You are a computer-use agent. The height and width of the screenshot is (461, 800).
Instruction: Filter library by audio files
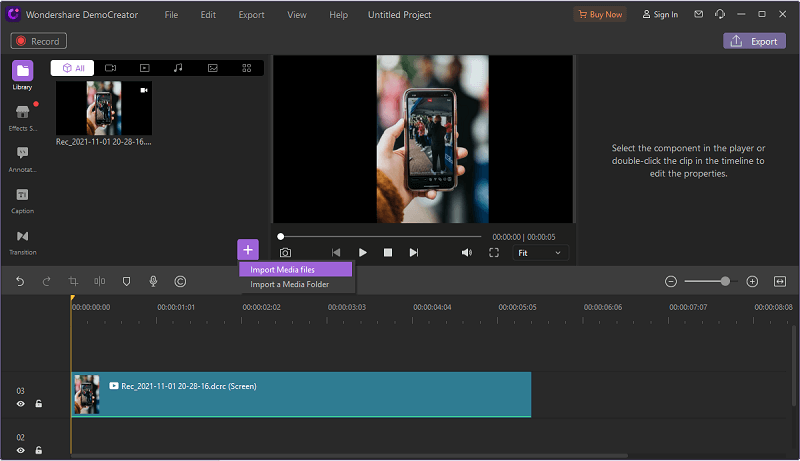[x=178, y=68]
